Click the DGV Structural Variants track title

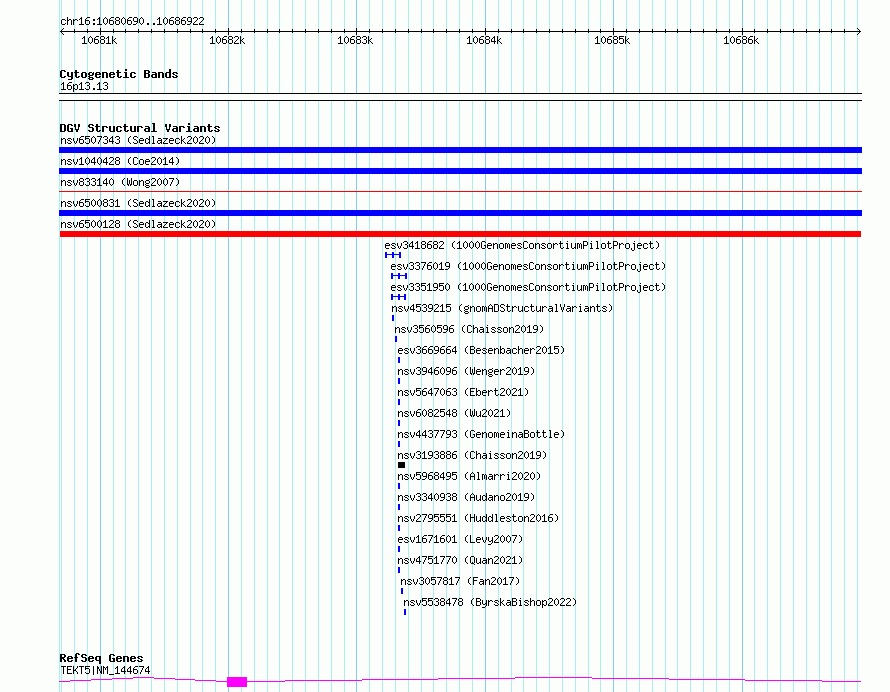click(140, 128)
